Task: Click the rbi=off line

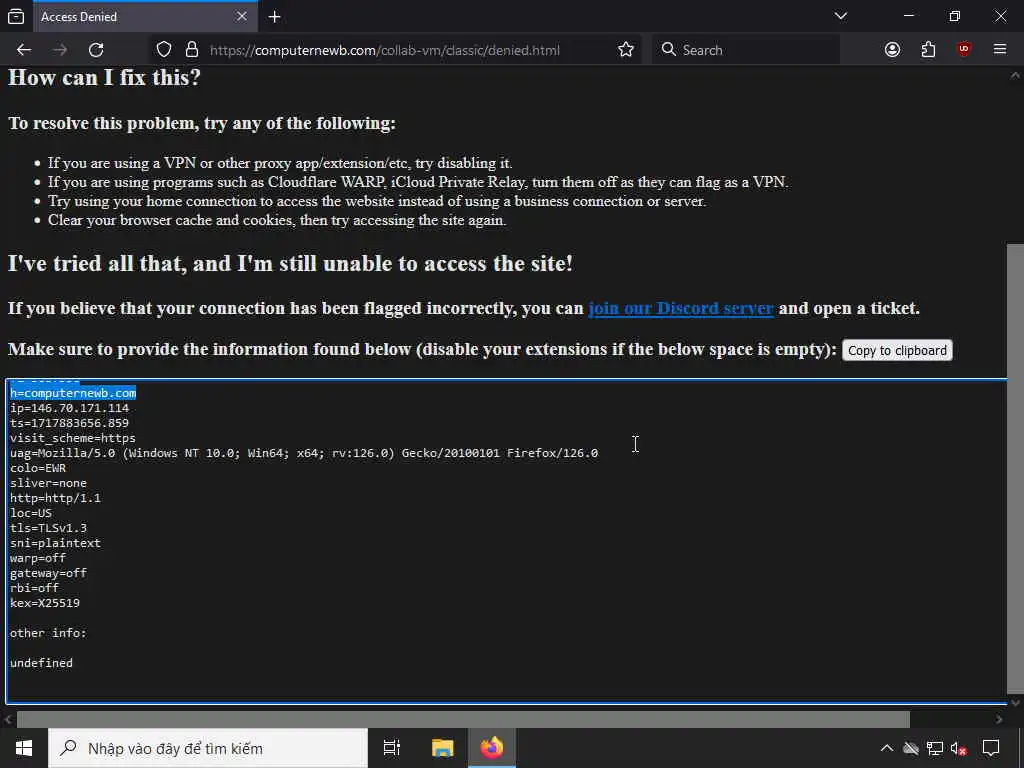Action: tap(34, 588)
